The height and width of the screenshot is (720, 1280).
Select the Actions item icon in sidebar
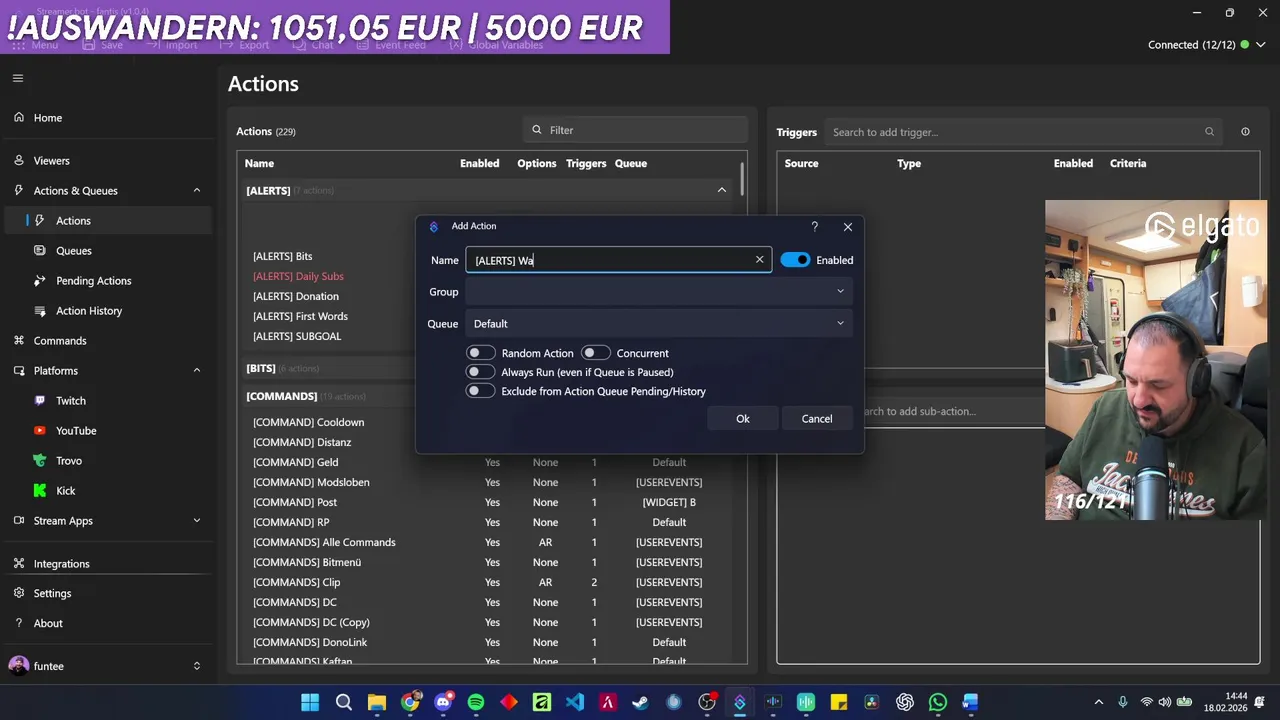(39, 220)
